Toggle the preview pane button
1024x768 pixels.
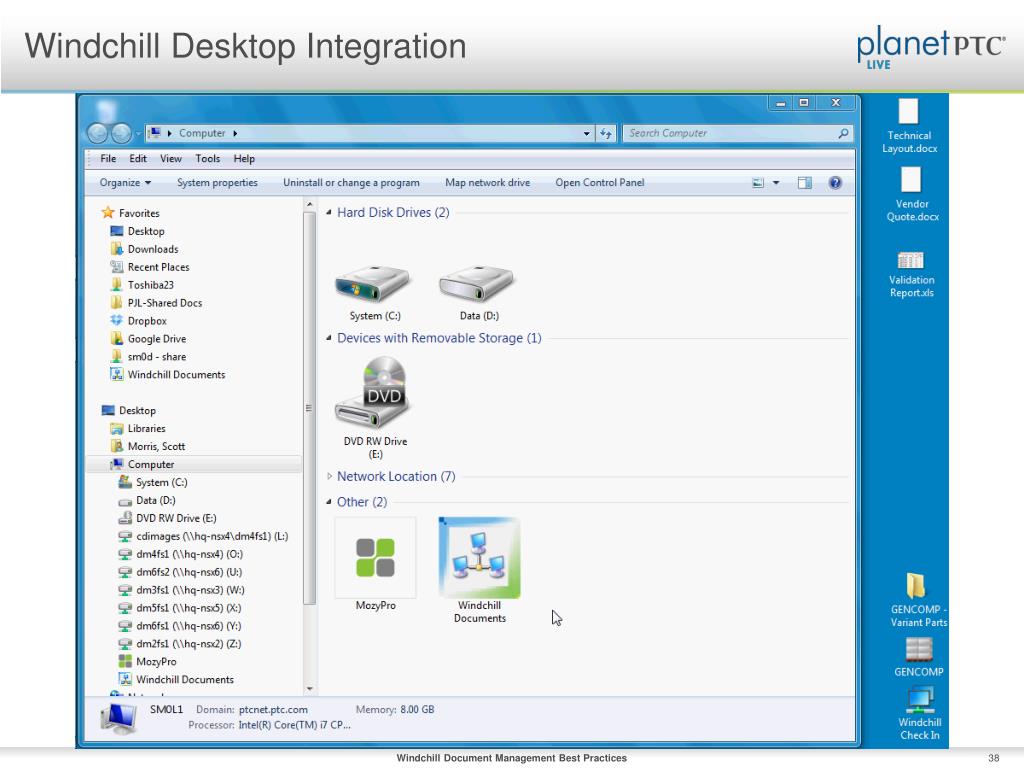pos(805,183)
